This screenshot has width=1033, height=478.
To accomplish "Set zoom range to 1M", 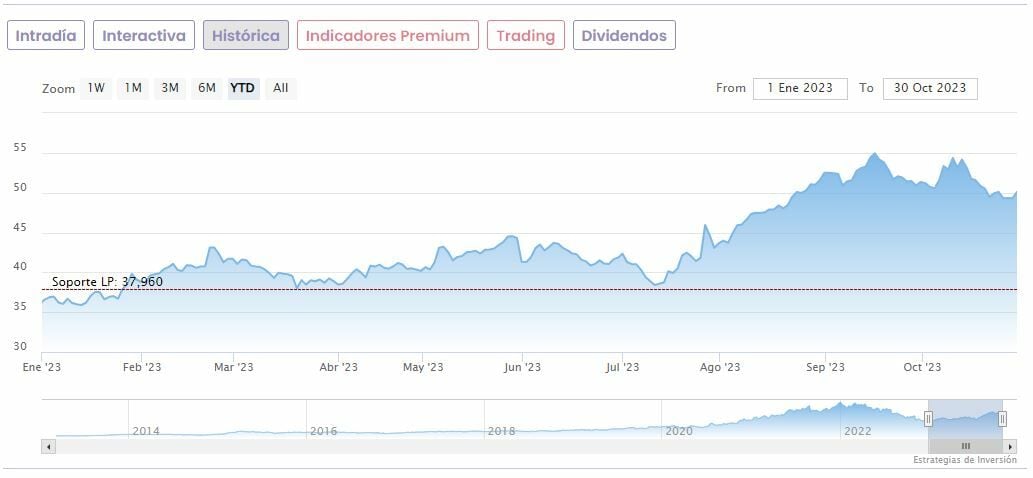I will [133, 88].
